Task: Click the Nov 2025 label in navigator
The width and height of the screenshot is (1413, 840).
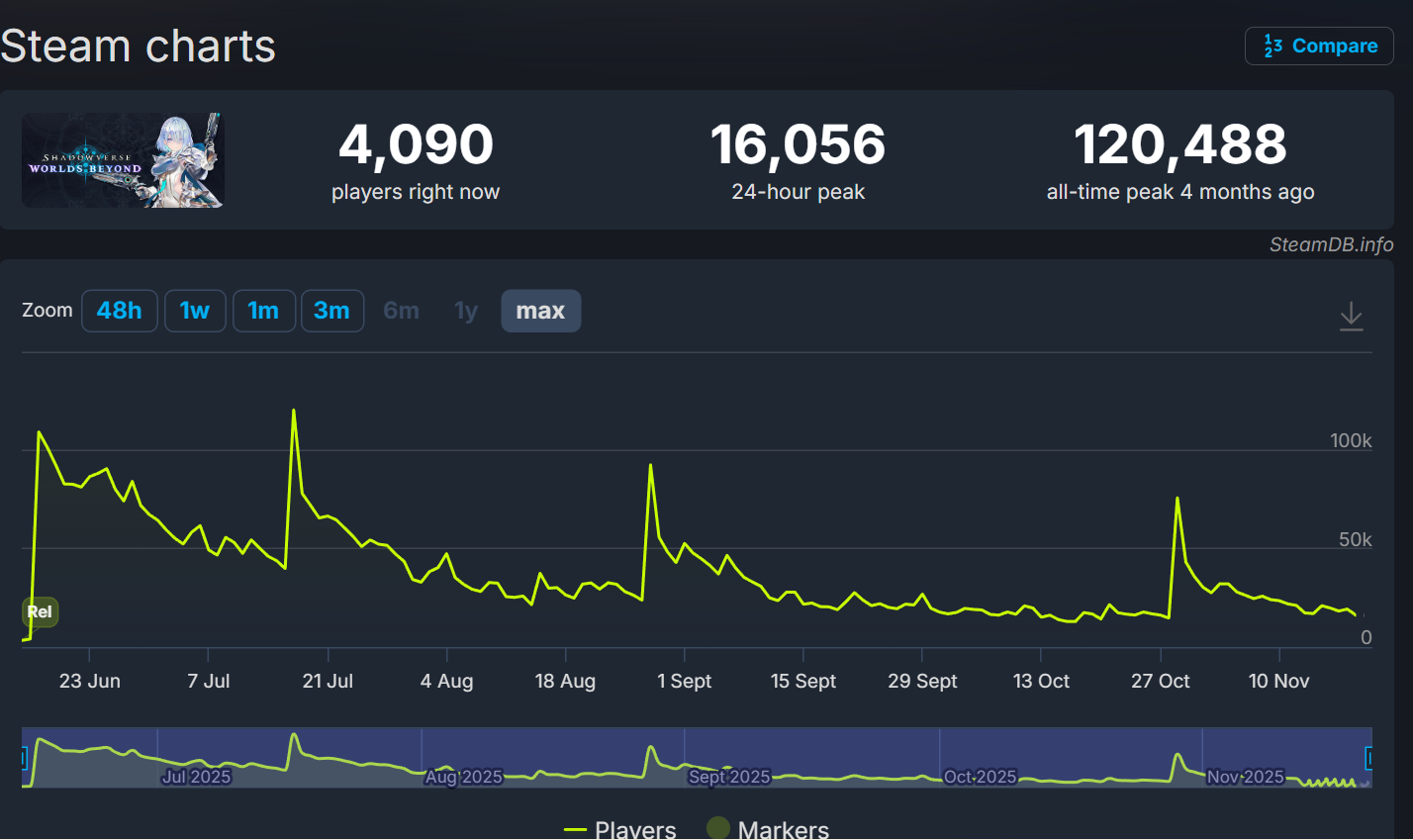Action: 1245,777
